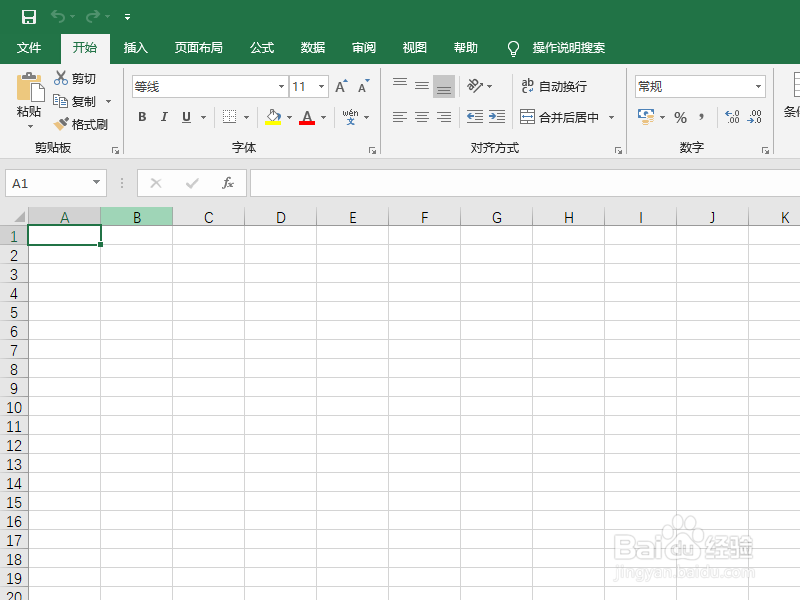Apply yellow fill color bucket
The width and height of the screenshot is (800, 600).
pyautogui.click(x=273, y=117)
